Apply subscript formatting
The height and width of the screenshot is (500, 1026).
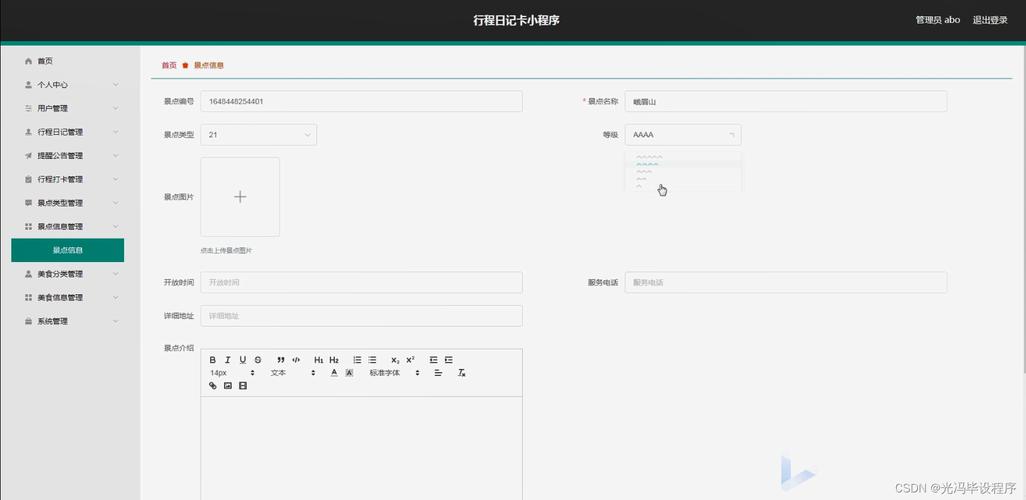point(395,360)
